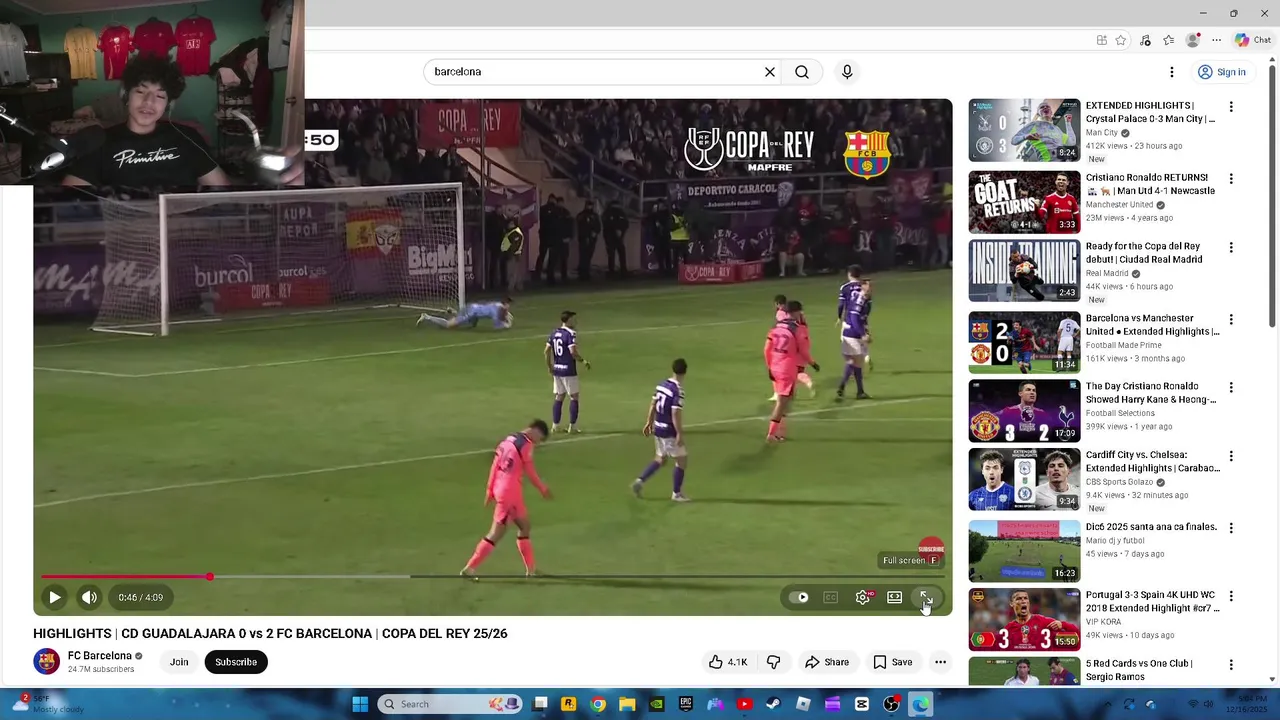Open options menu for Barcelona vs Manchester United
Viewport: 1280px width, 720px height.
(x=1231, y=320)
